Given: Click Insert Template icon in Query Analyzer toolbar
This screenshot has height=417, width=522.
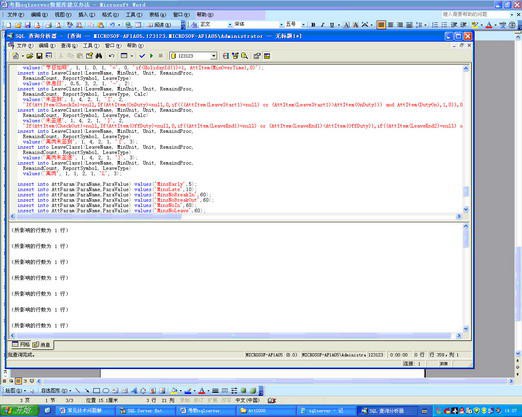Looking at the screenshot, I should (x=49, y=56).
